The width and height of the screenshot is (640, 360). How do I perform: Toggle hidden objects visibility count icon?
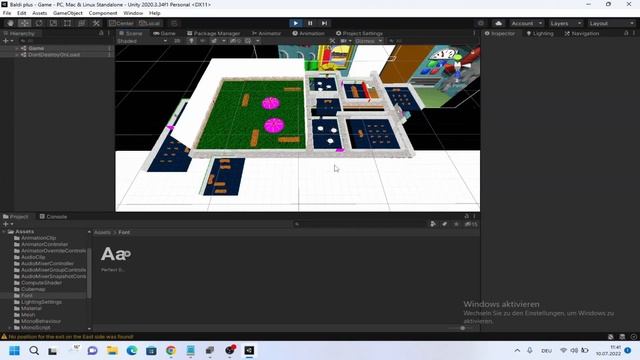(x=235, y=41)
